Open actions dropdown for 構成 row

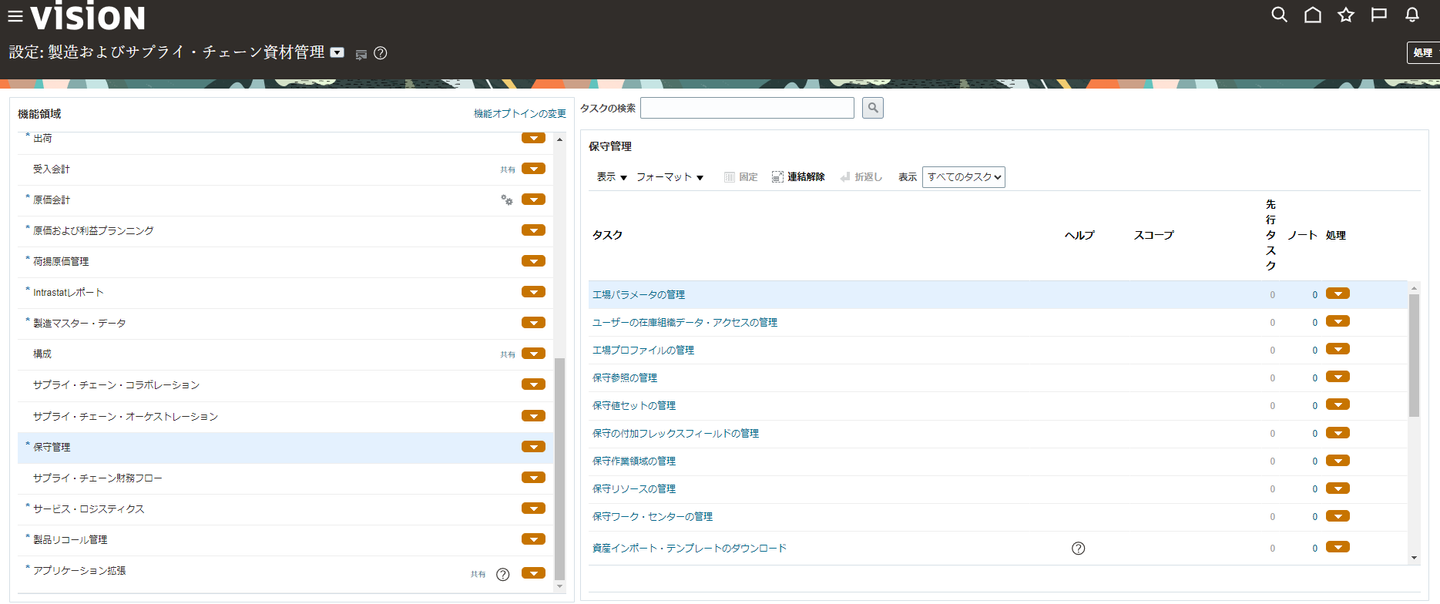point(533,354)
